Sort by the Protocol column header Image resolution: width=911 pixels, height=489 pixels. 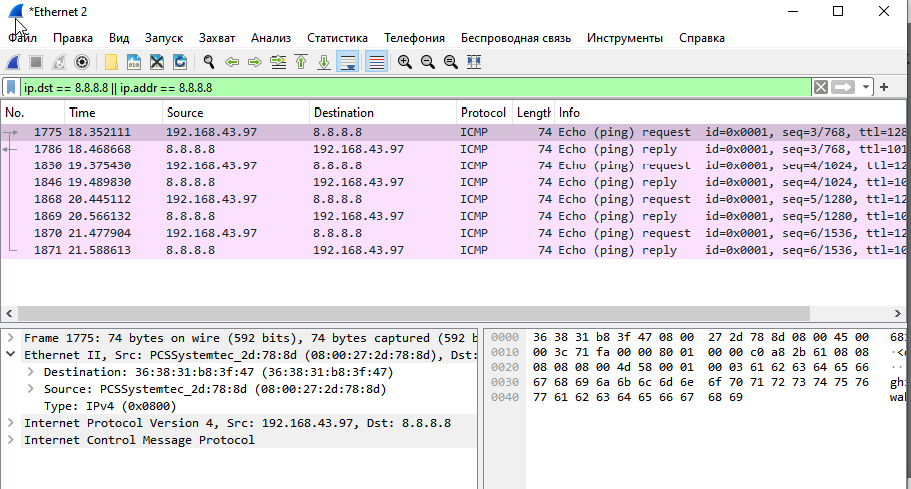[484, 113]
